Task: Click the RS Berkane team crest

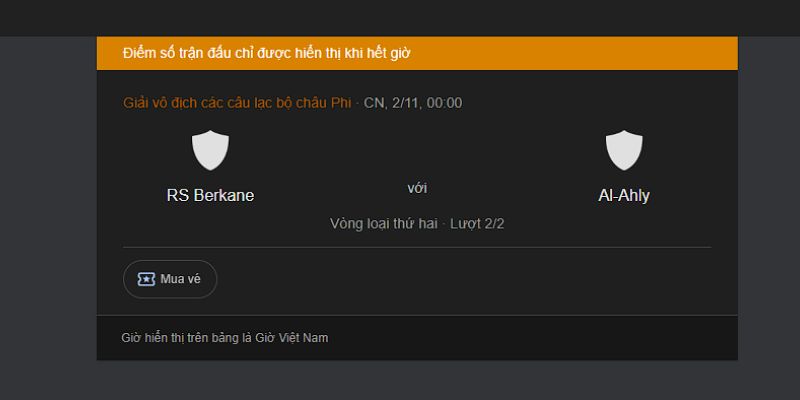Action: click(x=210, y=150)
